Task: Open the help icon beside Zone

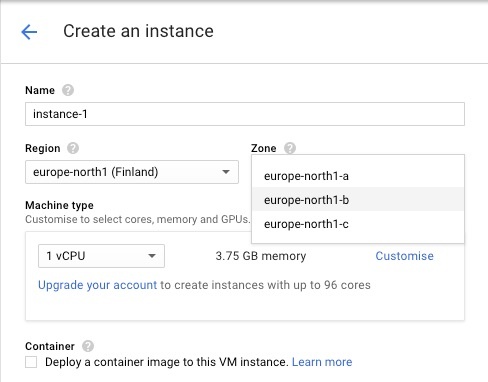Action: click(290, 148)
